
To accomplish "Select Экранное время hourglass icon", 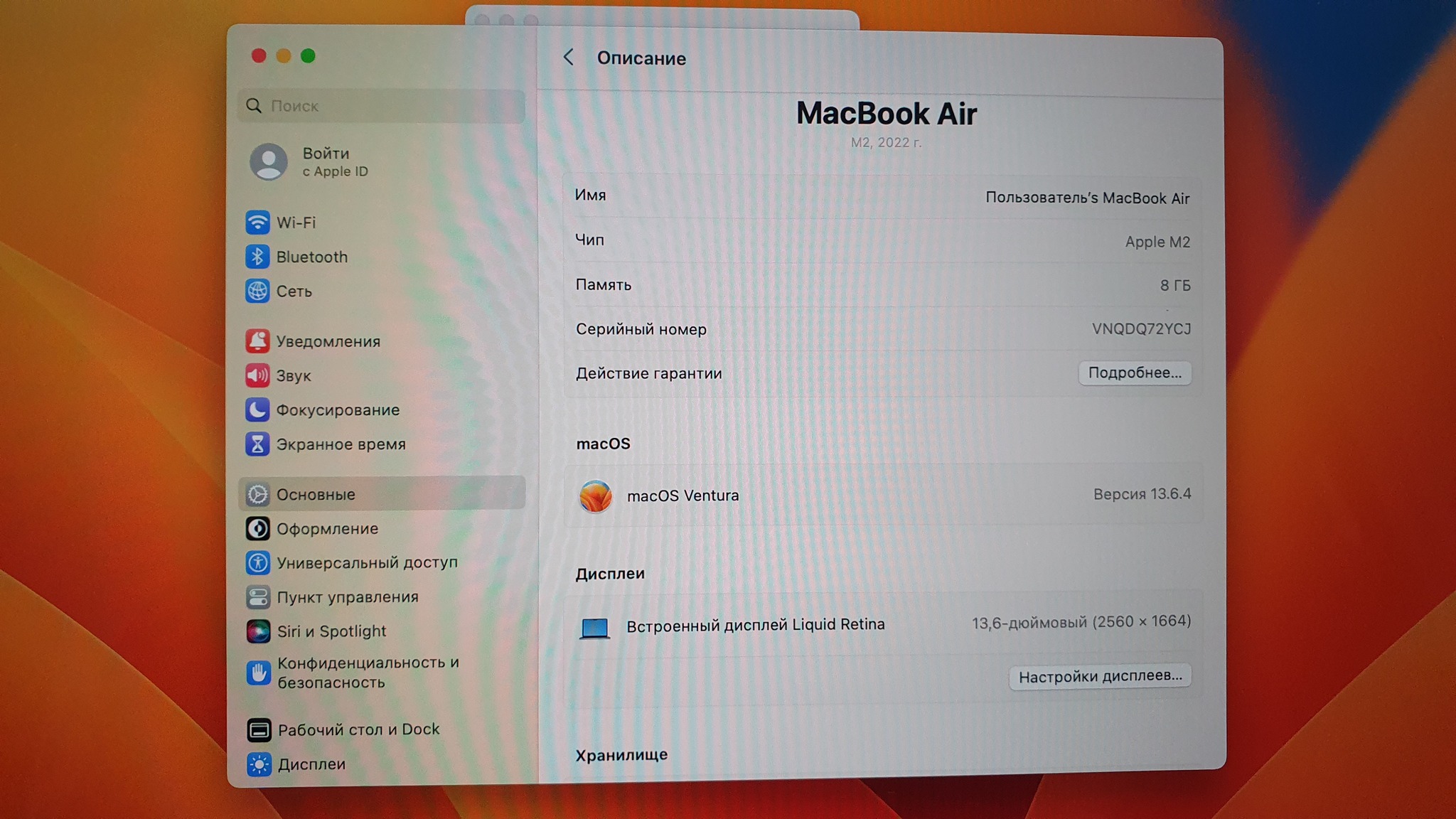I will click(x=257, y=444).
